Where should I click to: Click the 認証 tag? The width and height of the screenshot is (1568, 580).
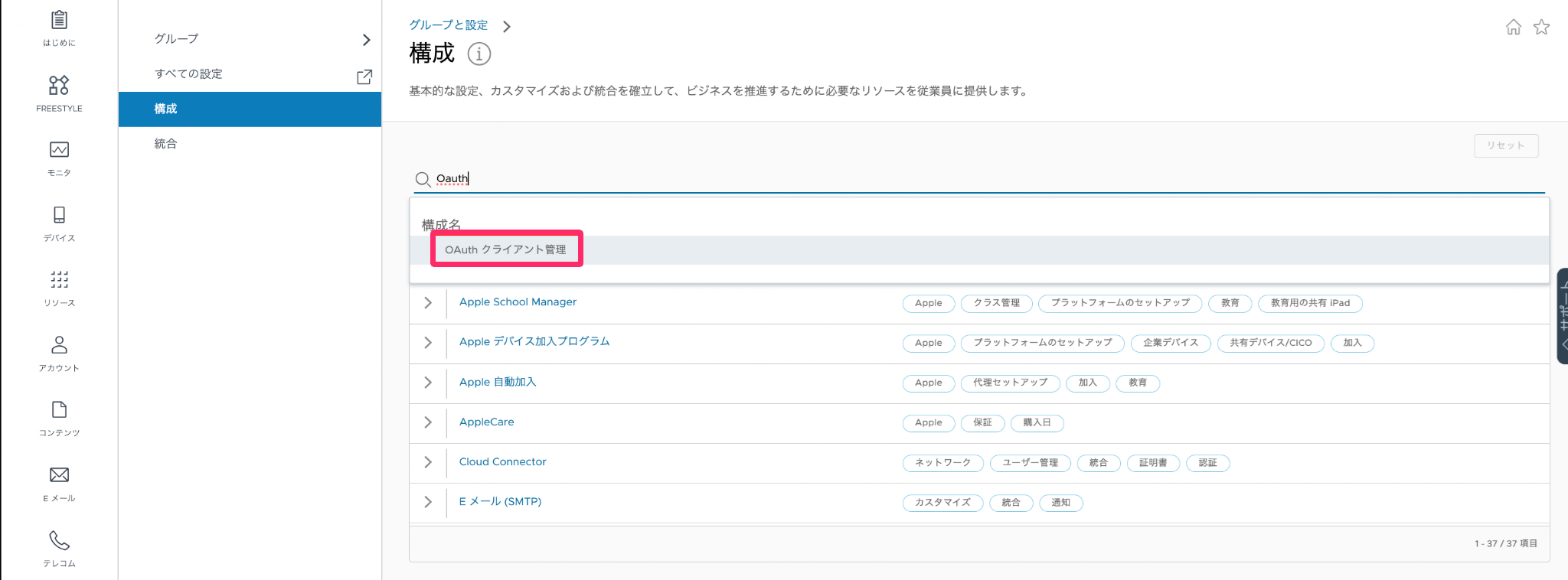pyautogui.click(x=1208, y=463)
